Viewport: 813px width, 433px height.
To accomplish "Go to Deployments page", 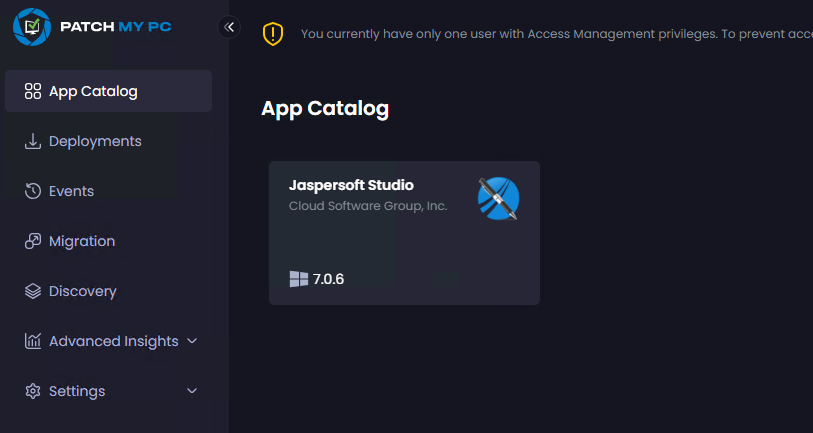I will coord(108,141).
